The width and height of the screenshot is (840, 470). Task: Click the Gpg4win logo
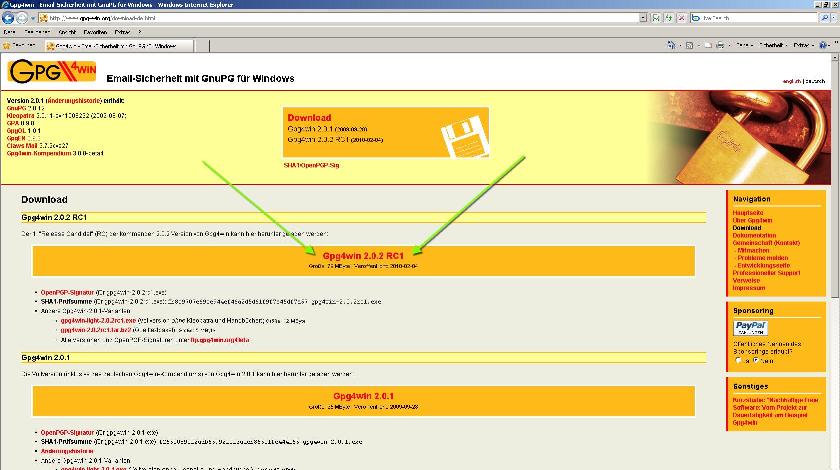pyautogui.click(x=52, y=71)
